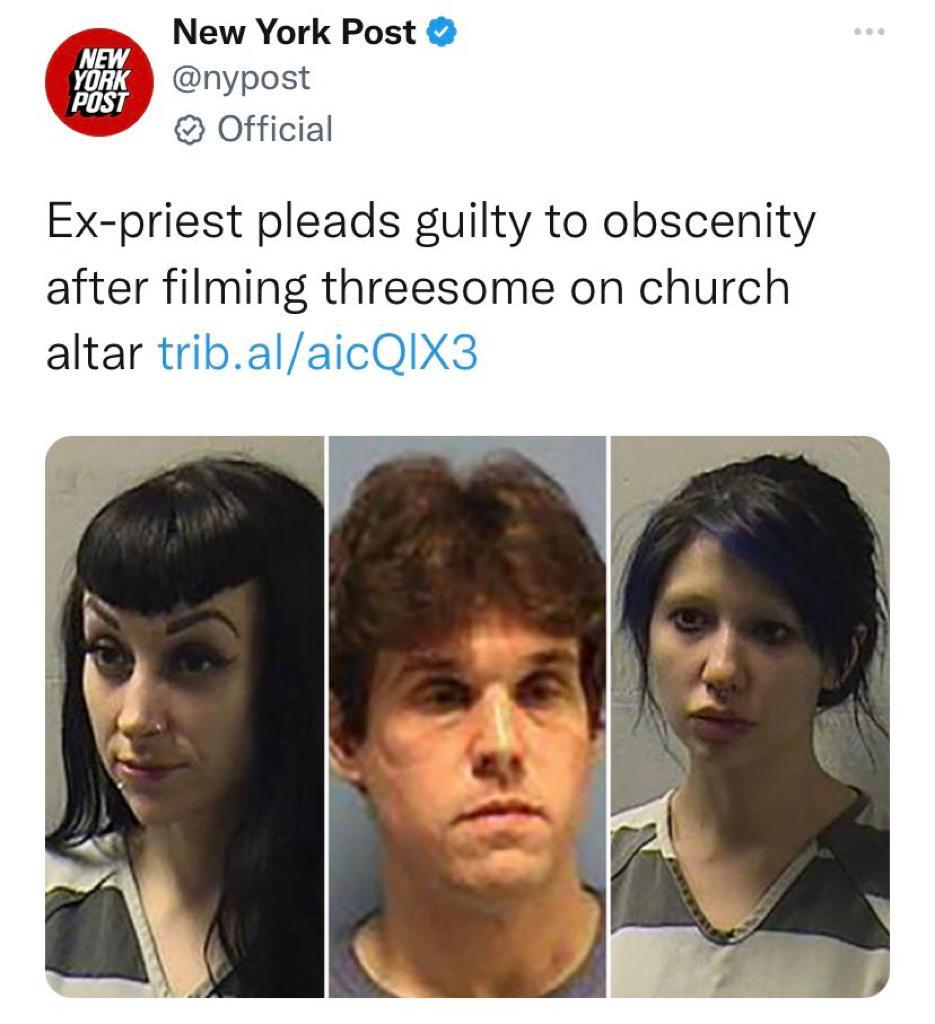Visit the @nypost handle
Viewport: 935px width, 1024px height.
click(241, 79)
